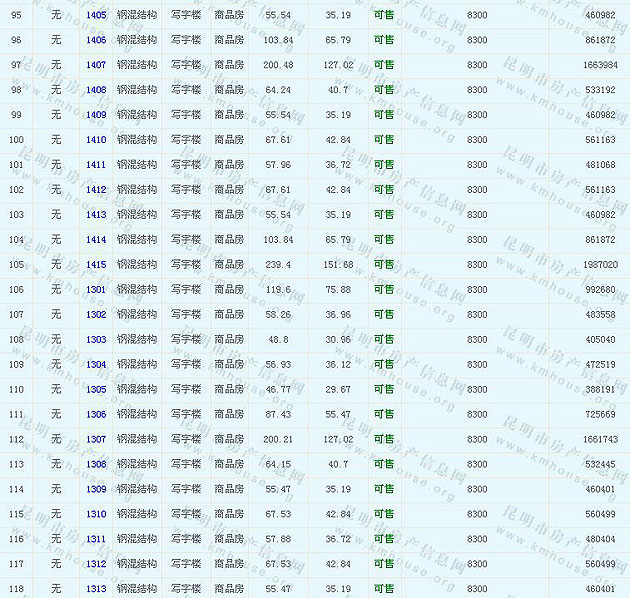The image size is (630, 598).
Task: Open room 1406 details link
Action: click(96, 40)
